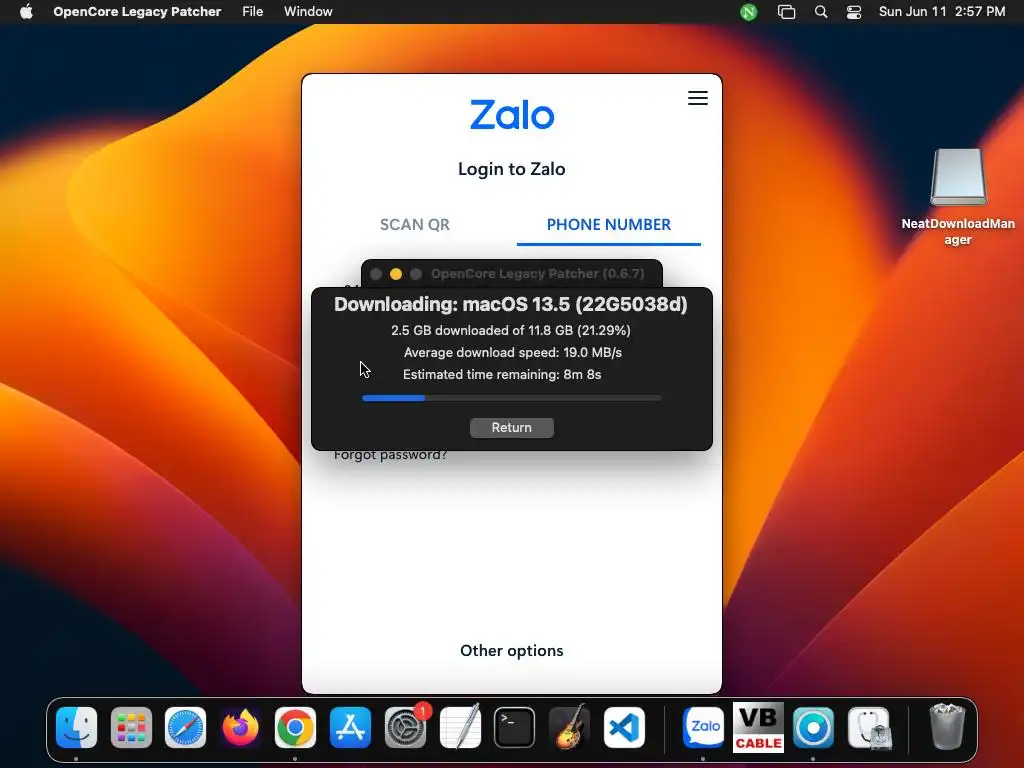
Task: Open System Settings from the Dock
Action: pyautogui.click(x=405, y=728)
